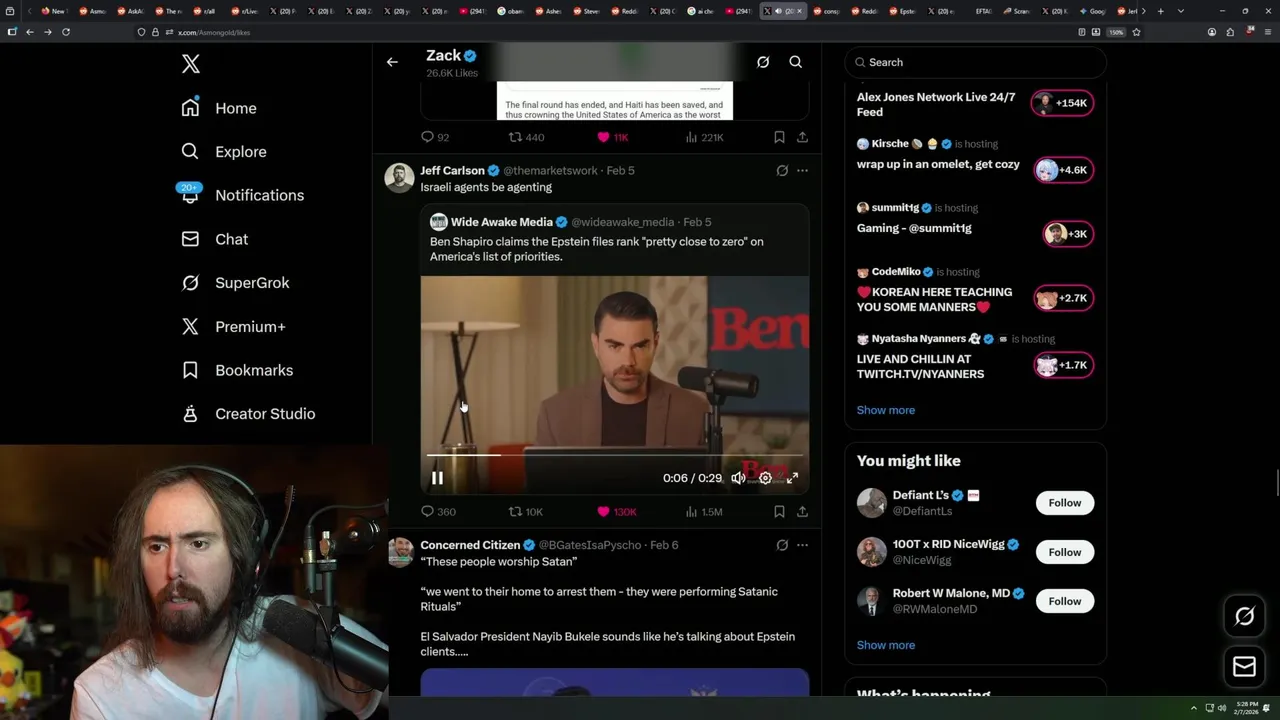Bookmark the post with 221K views
Screen dimensions: 1280x720
[x=779, y=137]
